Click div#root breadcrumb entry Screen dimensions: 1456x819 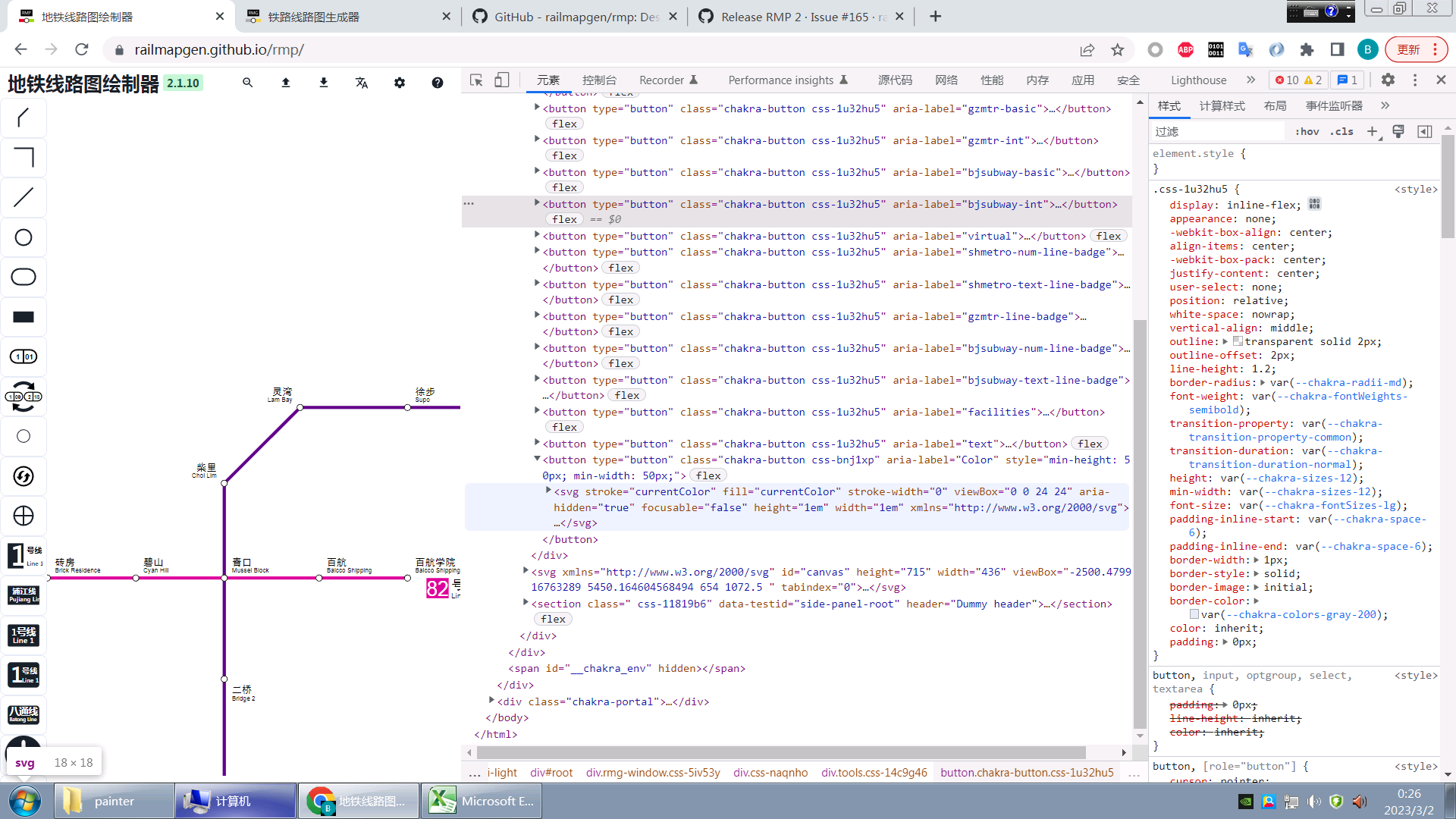click(x=551, y=773)
